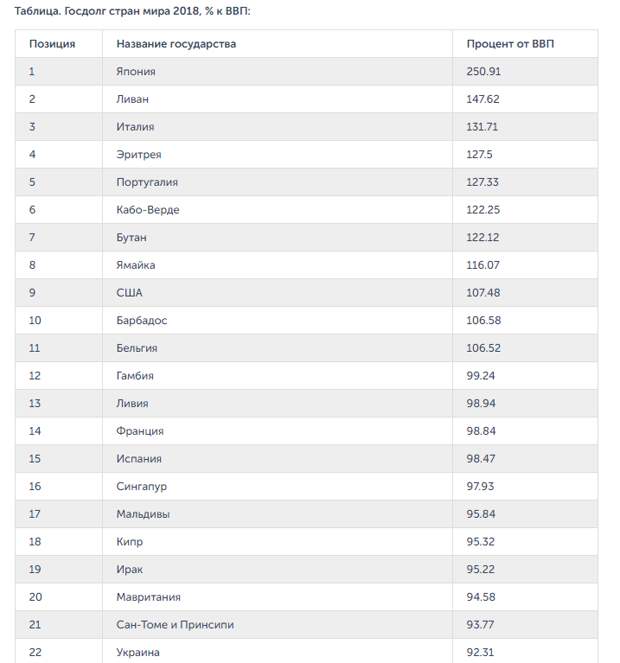Select the 'Ливан' country cell
Image resolution: width=620 pixels, height=663 pixels.
point(132,99)
